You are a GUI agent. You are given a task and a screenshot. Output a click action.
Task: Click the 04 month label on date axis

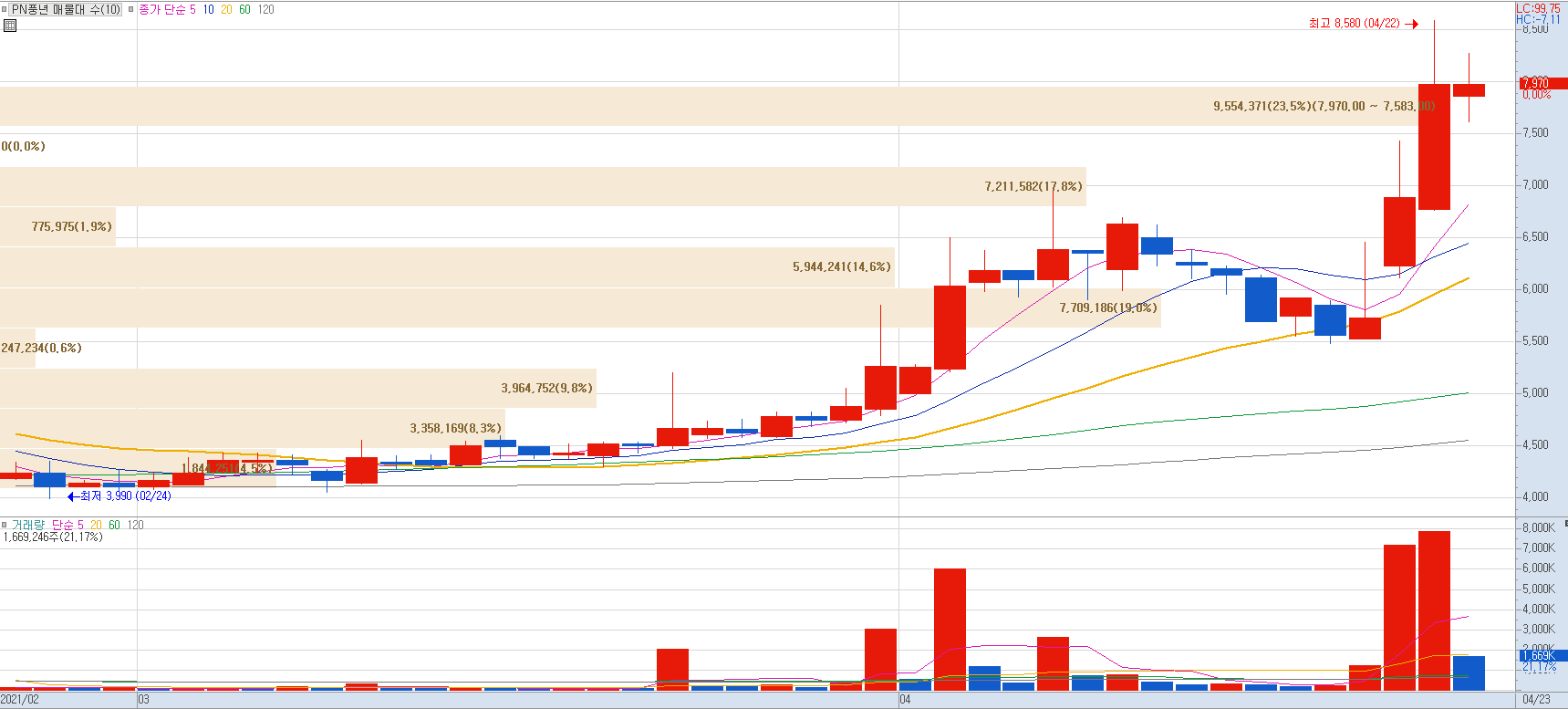[x=905, y=700]
